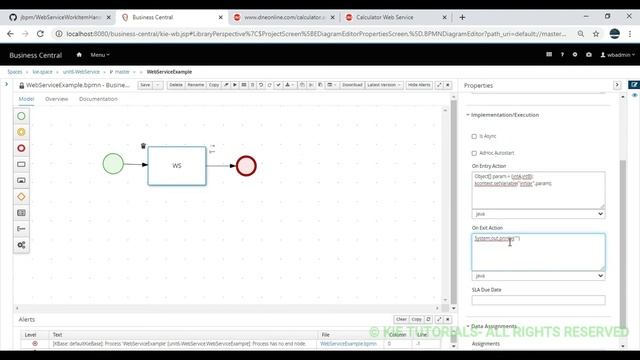Click the trash icon above WS task
Image resolution: width=640 pixels, height=360 pixels.
pos(143,146)
